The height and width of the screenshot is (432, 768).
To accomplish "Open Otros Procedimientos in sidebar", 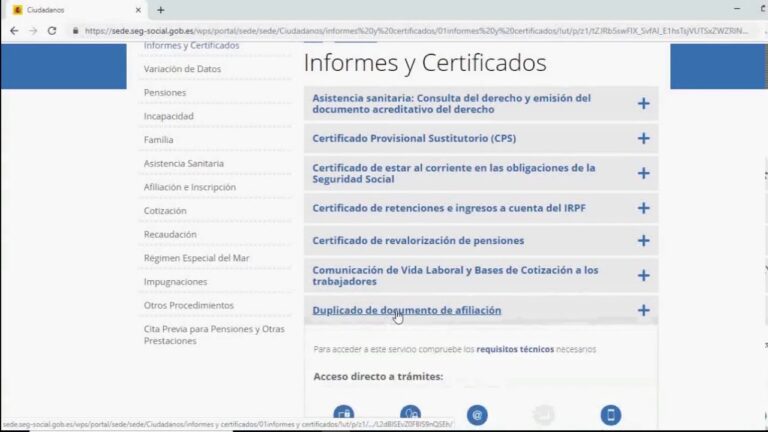I will [x=189, y=305].
